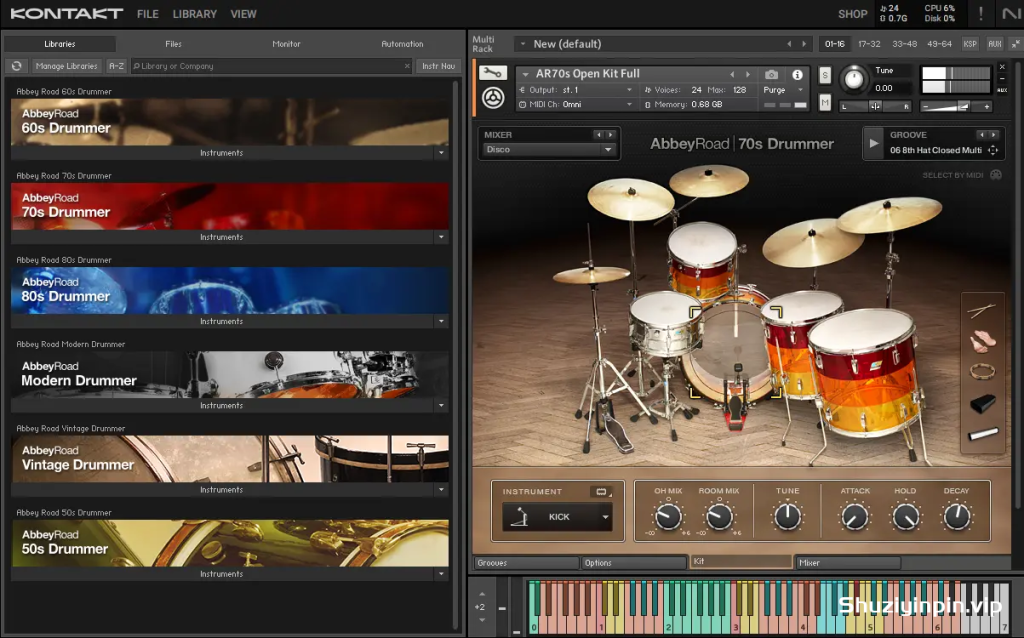The width and height of the screenshot is (1024, 638).
Task: Toggle Instr Nav pane
Action: click(x=438, y=66)
